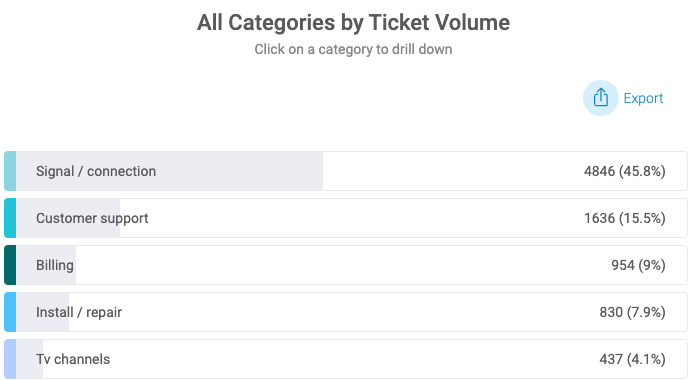
Task: Click the cyan Customer support color swatch
Action: (x=10, y=218)
